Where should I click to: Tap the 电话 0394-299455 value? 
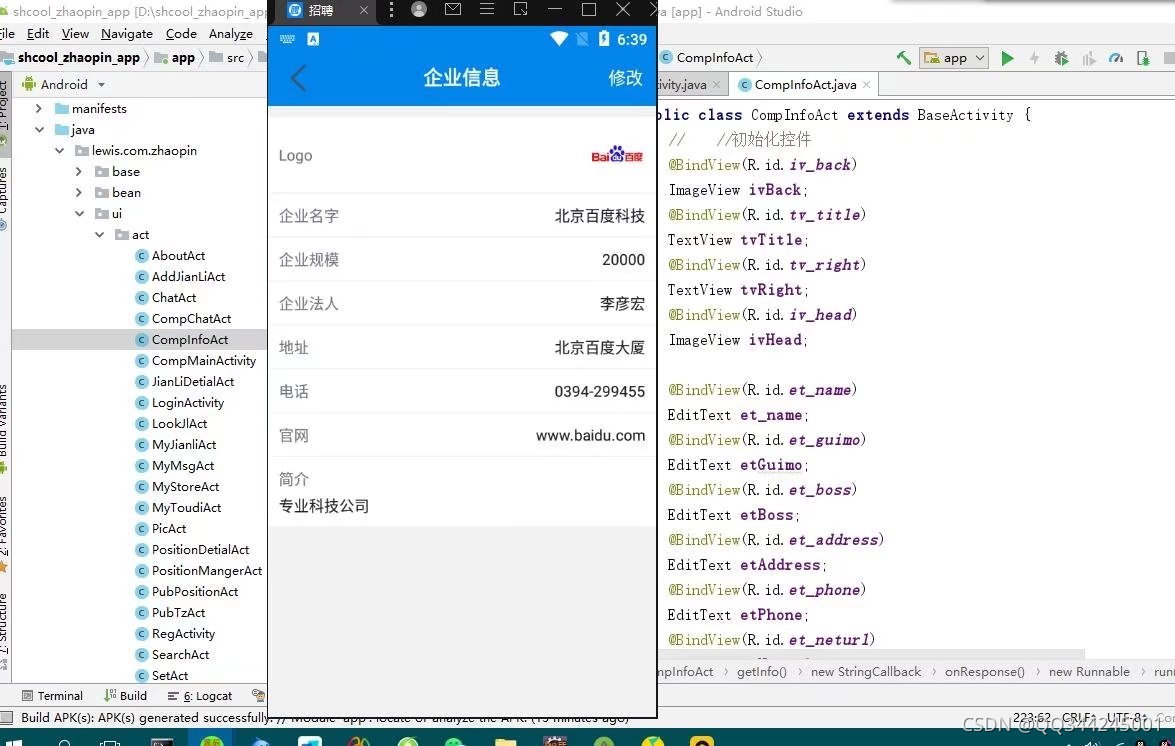pos(599,392)
